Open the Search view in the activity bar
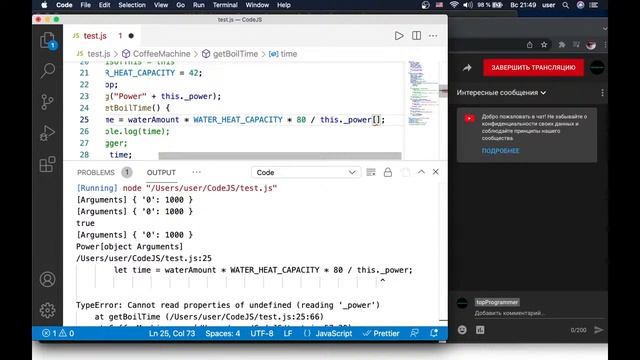The image size is (640, 360). [x=47, y=71]
